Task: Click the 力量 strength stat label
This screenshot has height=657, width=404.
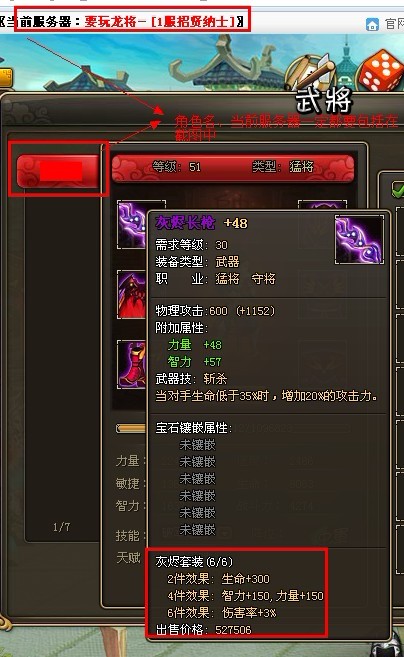Action: tap(128, 461)
